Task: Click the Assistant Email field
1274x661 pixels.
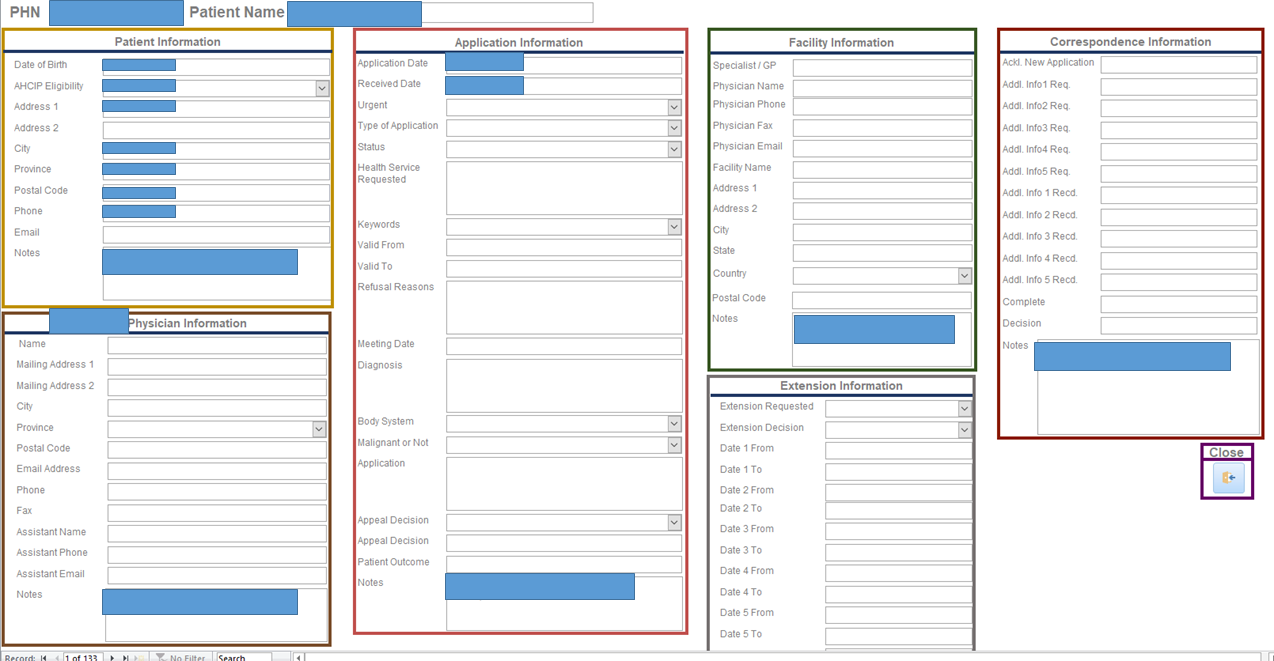Action: click(217, 575)
